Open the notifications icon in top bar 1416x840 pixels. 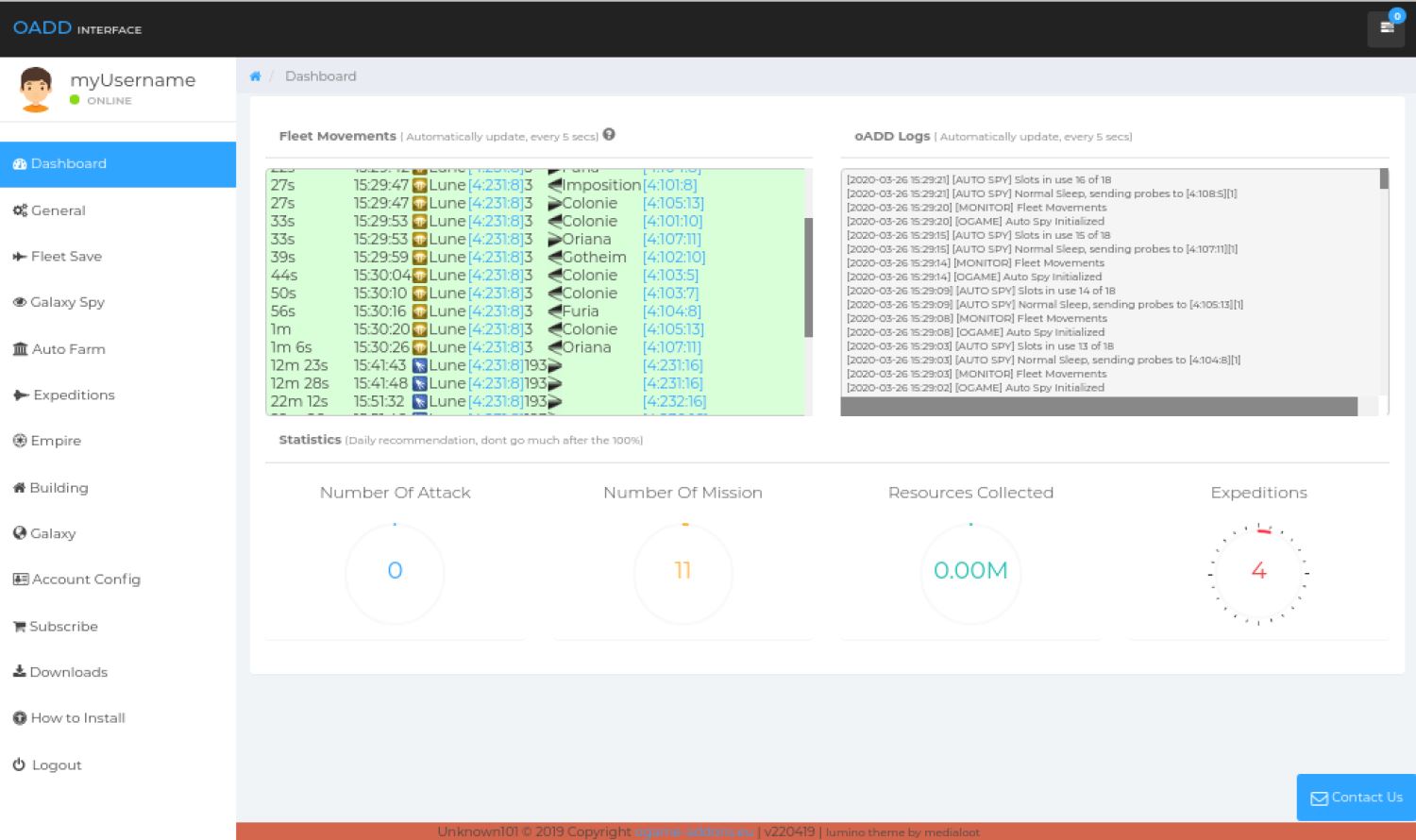pyautogui.click(x=1386, y=28)
